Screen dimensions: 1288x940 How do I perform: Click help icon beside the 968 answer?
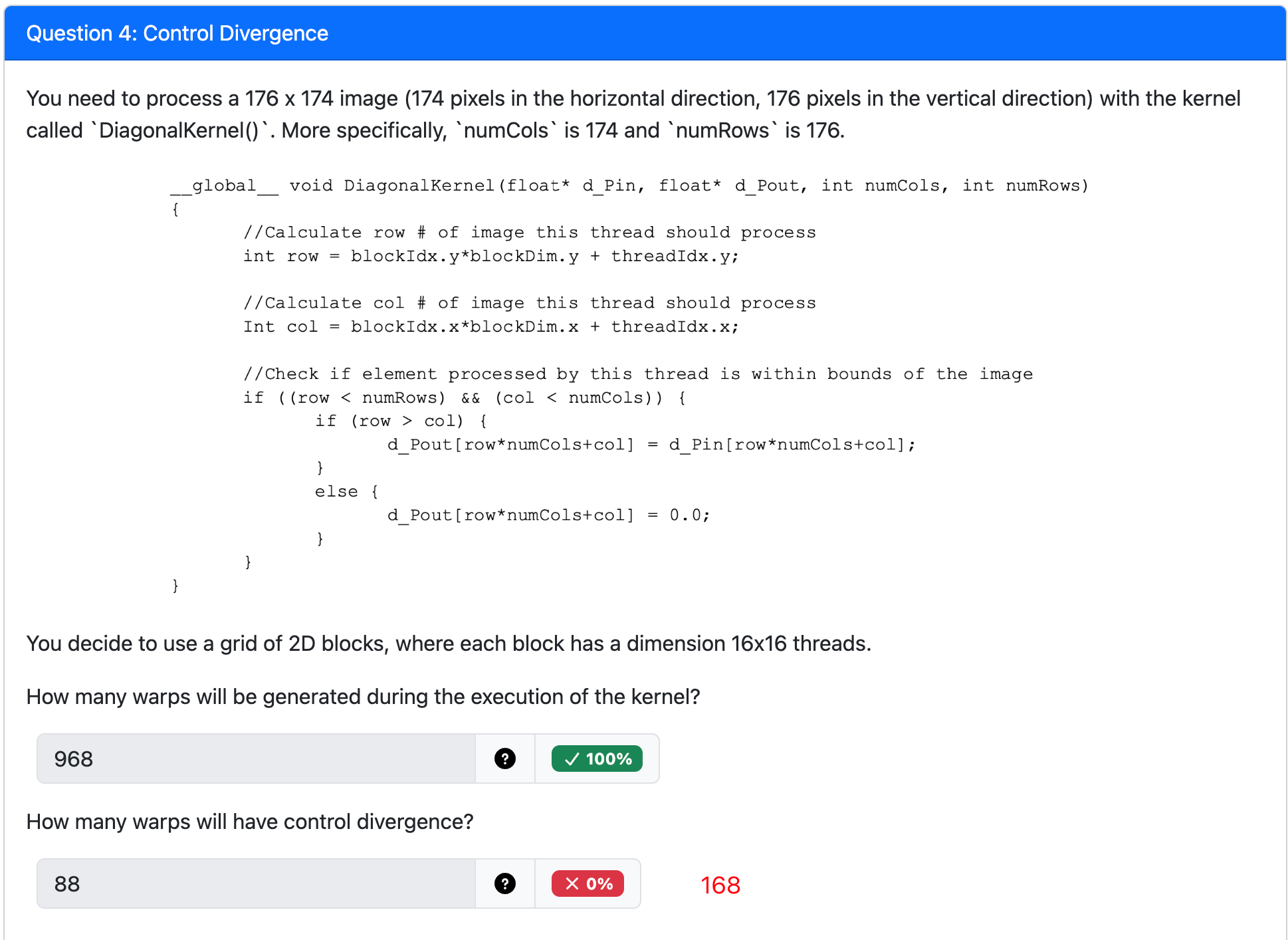[x=504, y=759]
